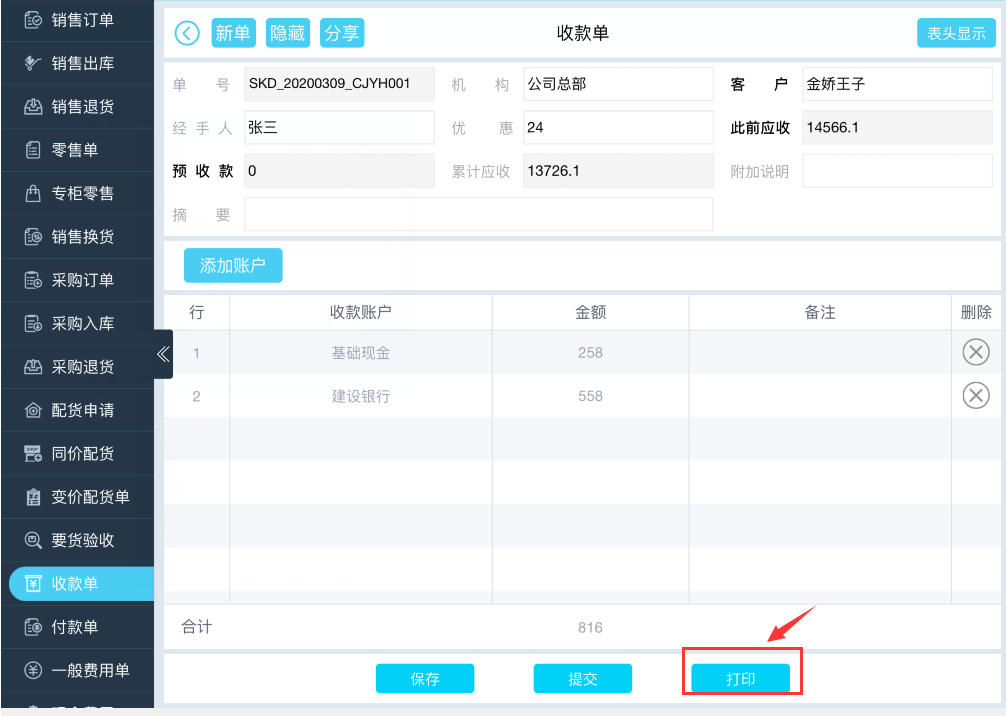The width and height of the screenshot is (1006, 716).
Task: Open 零售单 icon in sidebar
Action: pos(33,150)
